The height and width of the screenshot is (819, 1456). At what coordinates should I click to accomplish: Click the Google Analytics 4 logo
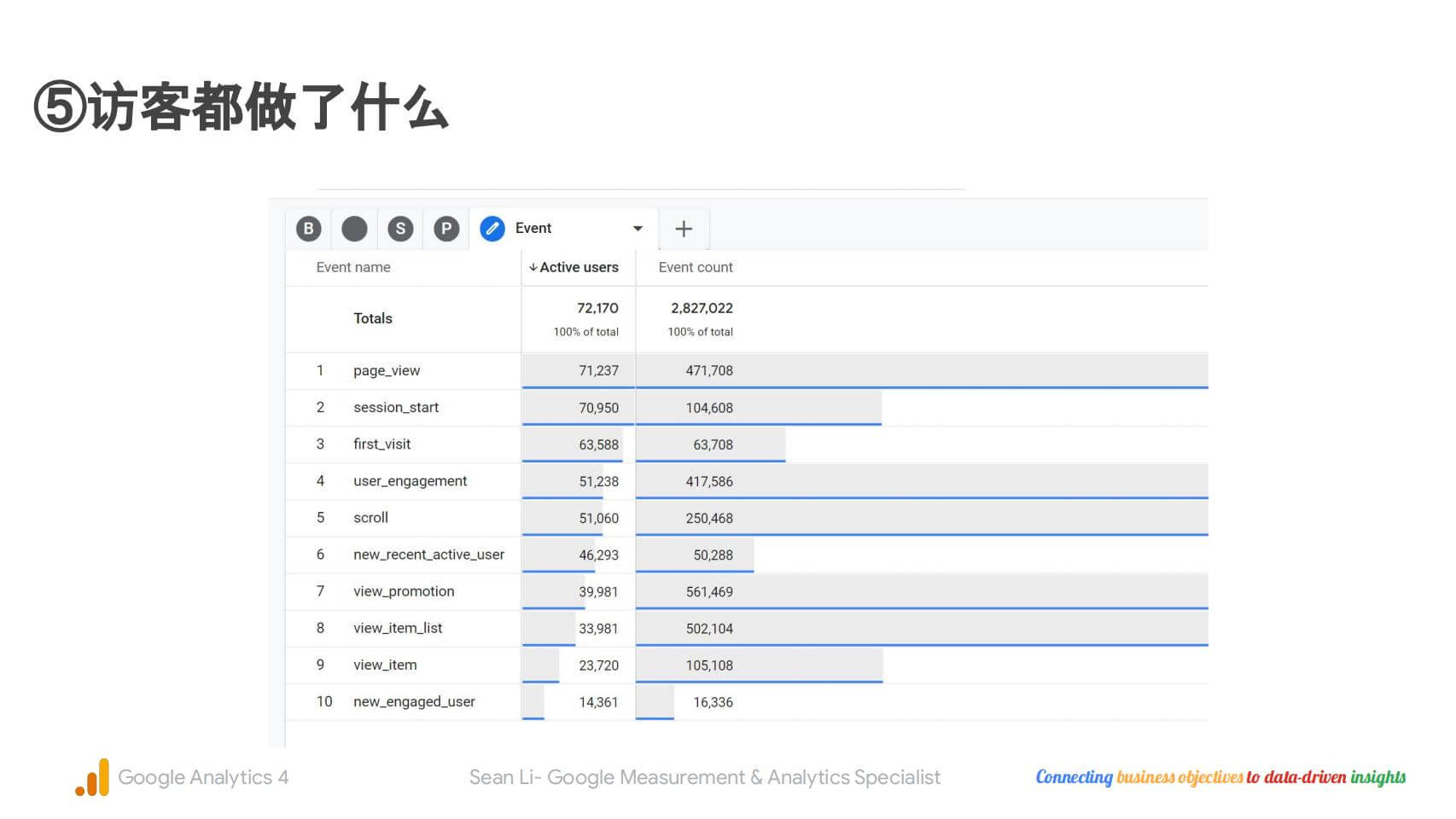click(92, 777)
